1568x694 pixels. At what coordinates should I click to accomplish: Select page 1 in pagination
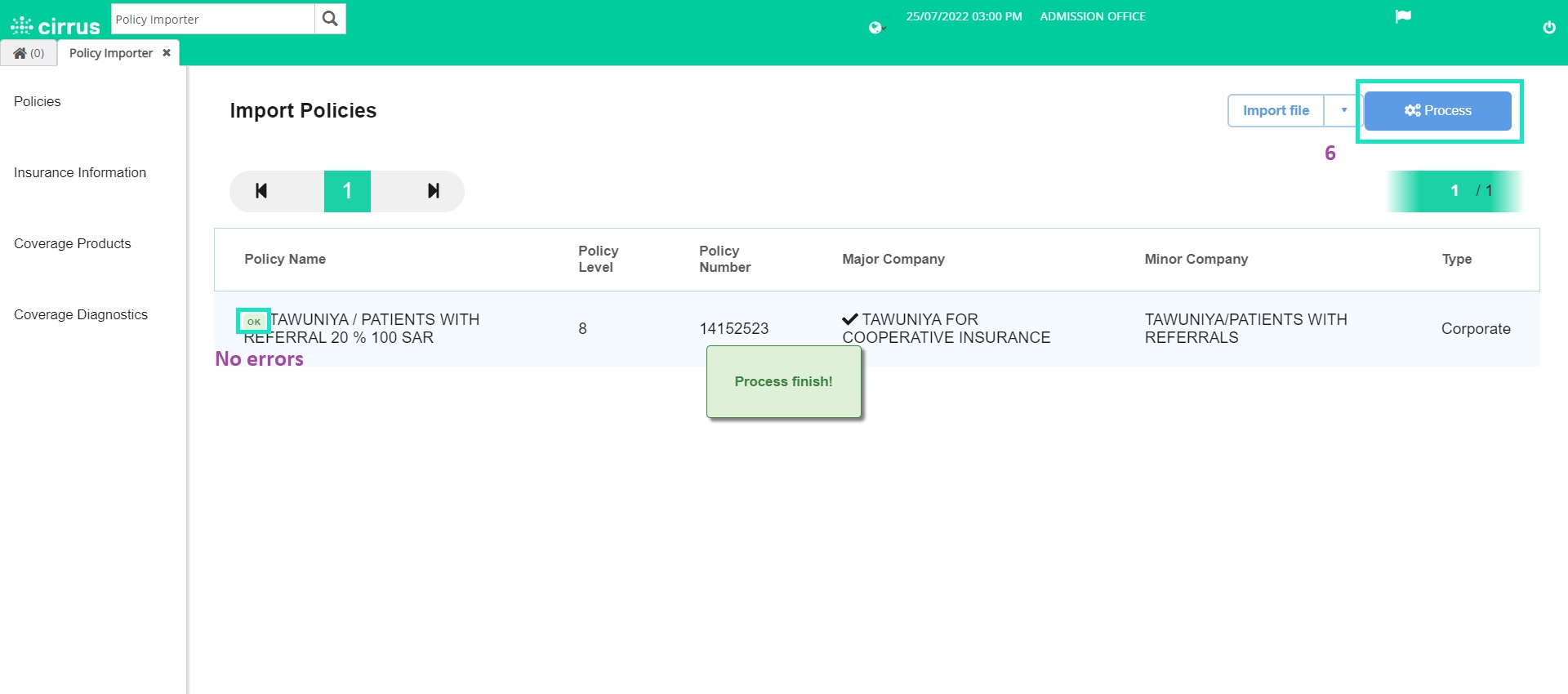click(x=347, y=191)
